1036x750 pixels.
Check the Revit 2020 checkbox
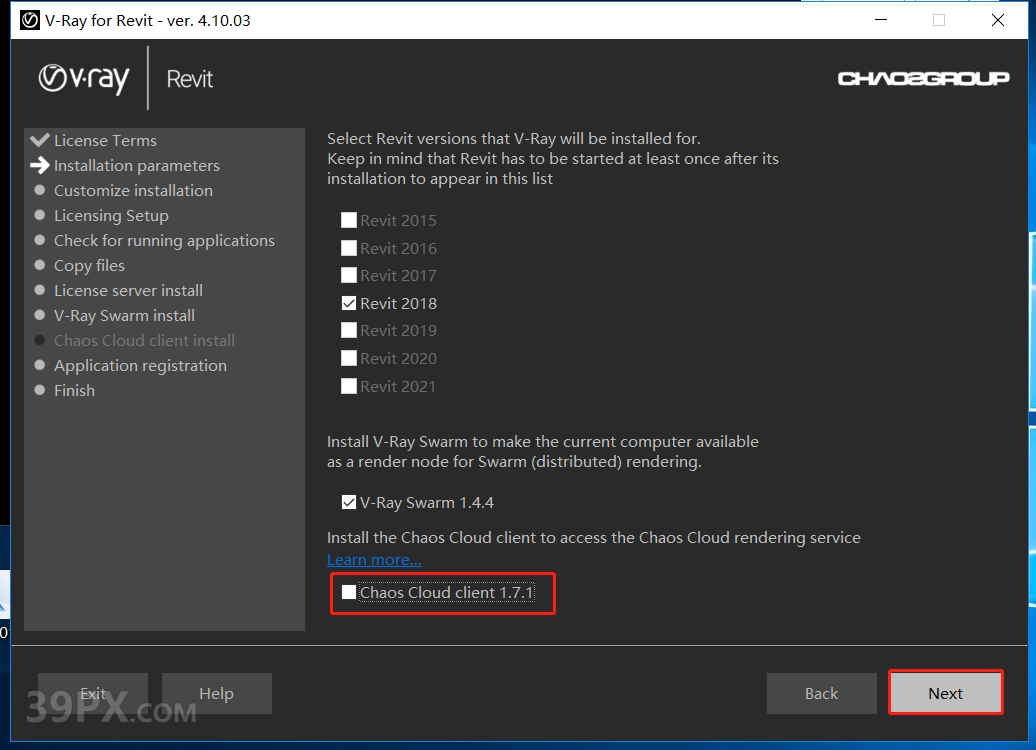pyautogui.click(x=349, y=358)
